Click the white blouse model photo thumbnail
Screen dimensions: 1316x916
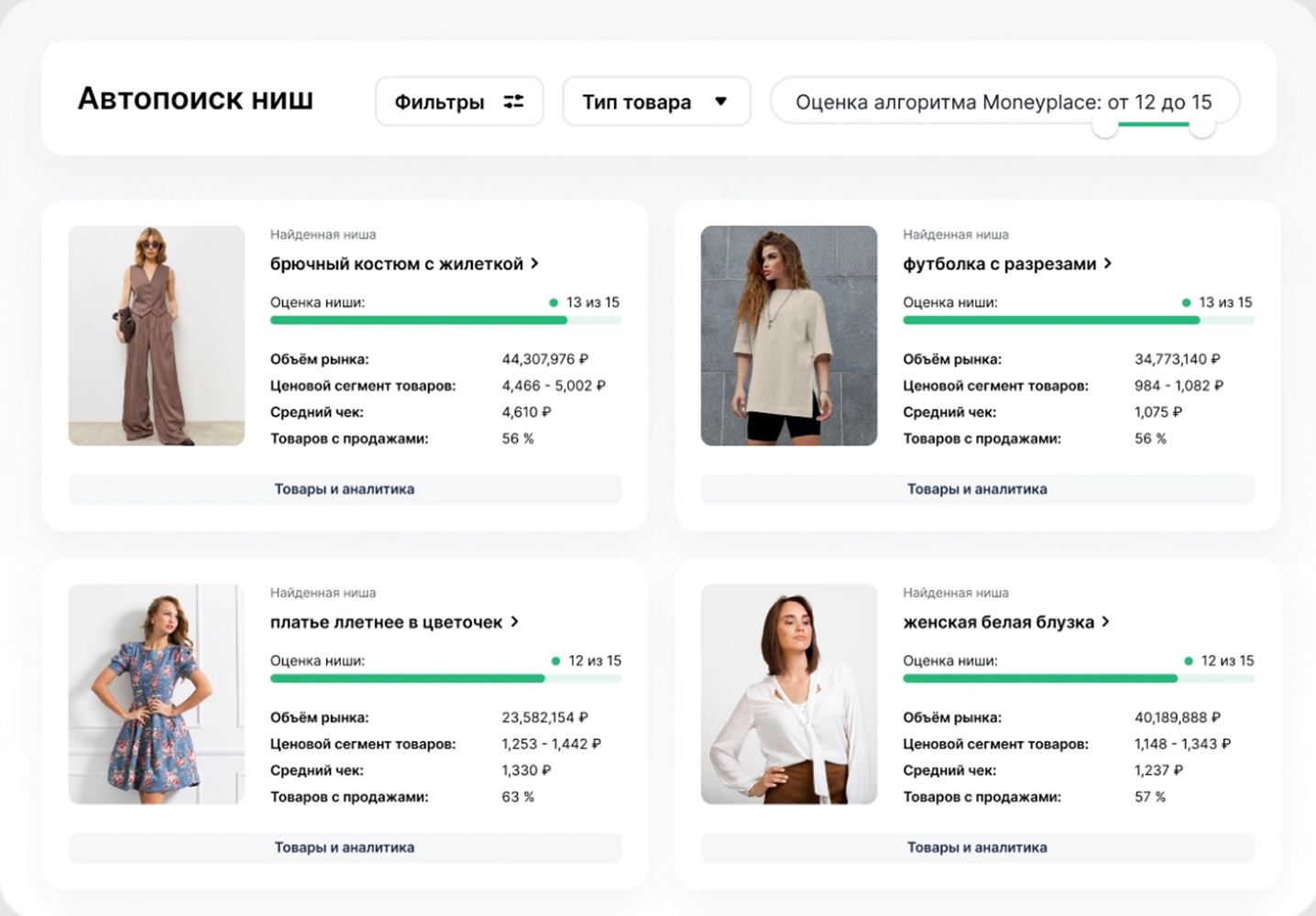(x=789, y=694)
